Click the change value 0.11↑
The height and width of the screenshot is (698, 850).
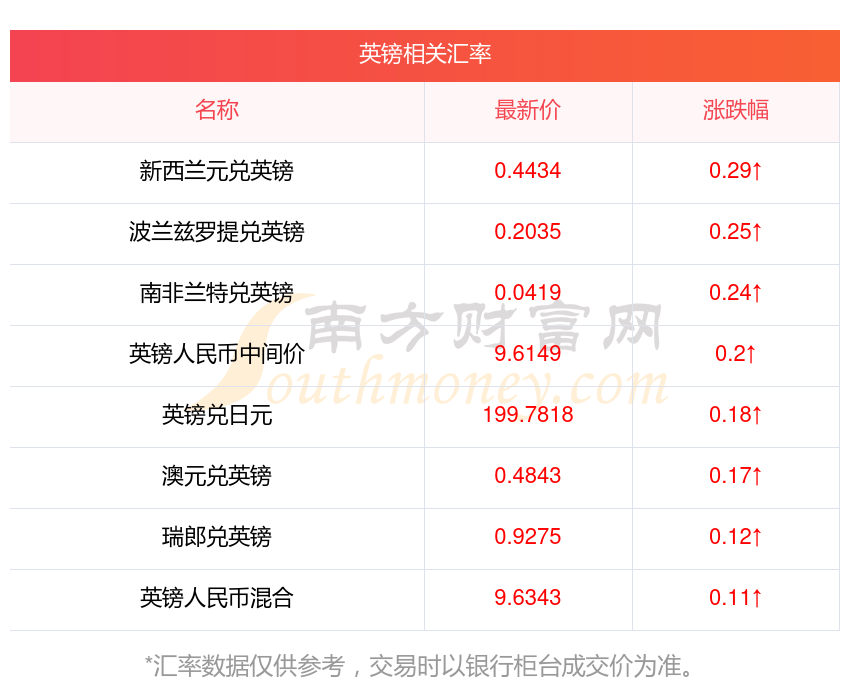click(x=736, y=597)
